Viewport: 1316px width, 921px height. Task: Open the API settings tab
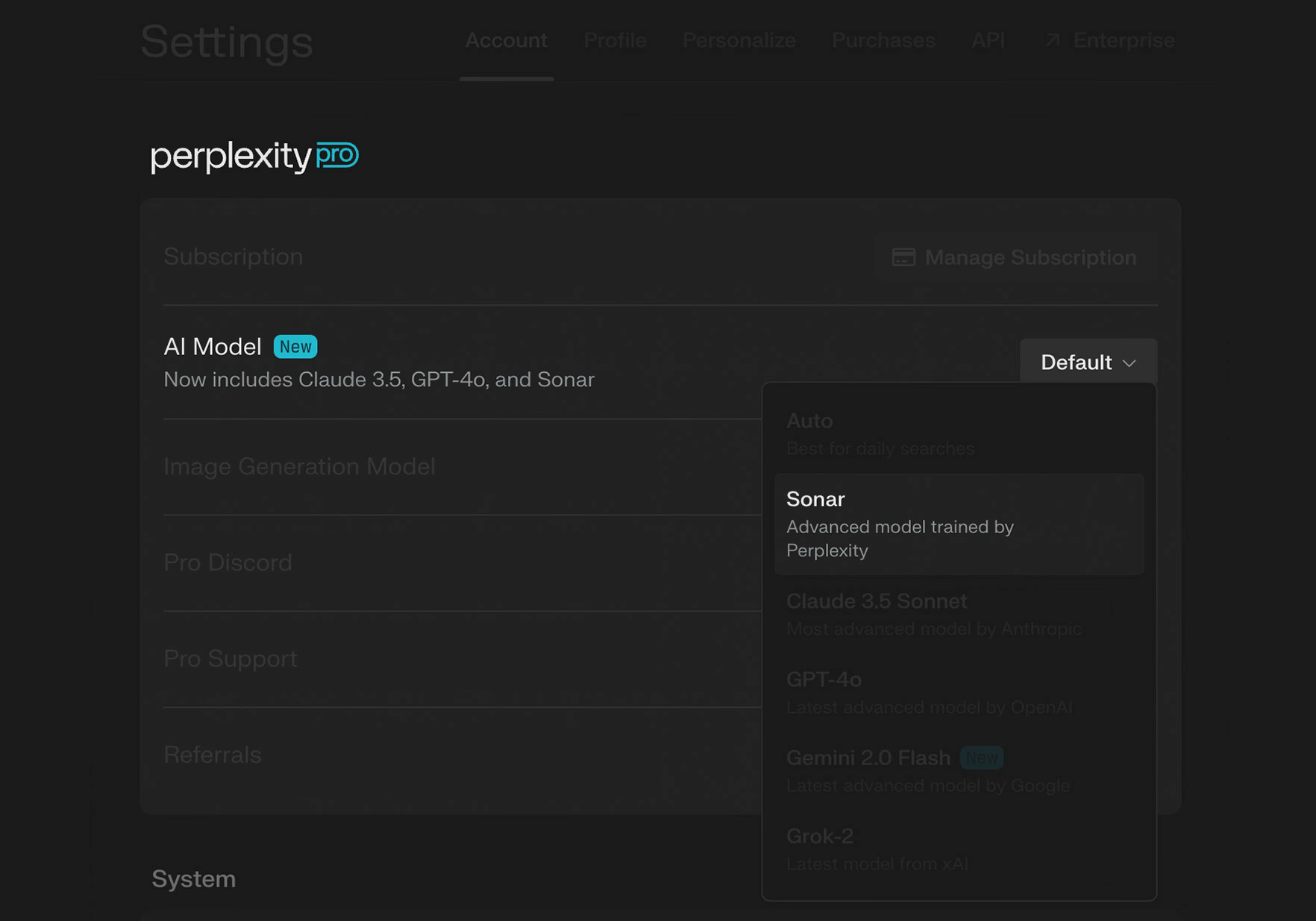click(988, 40)
